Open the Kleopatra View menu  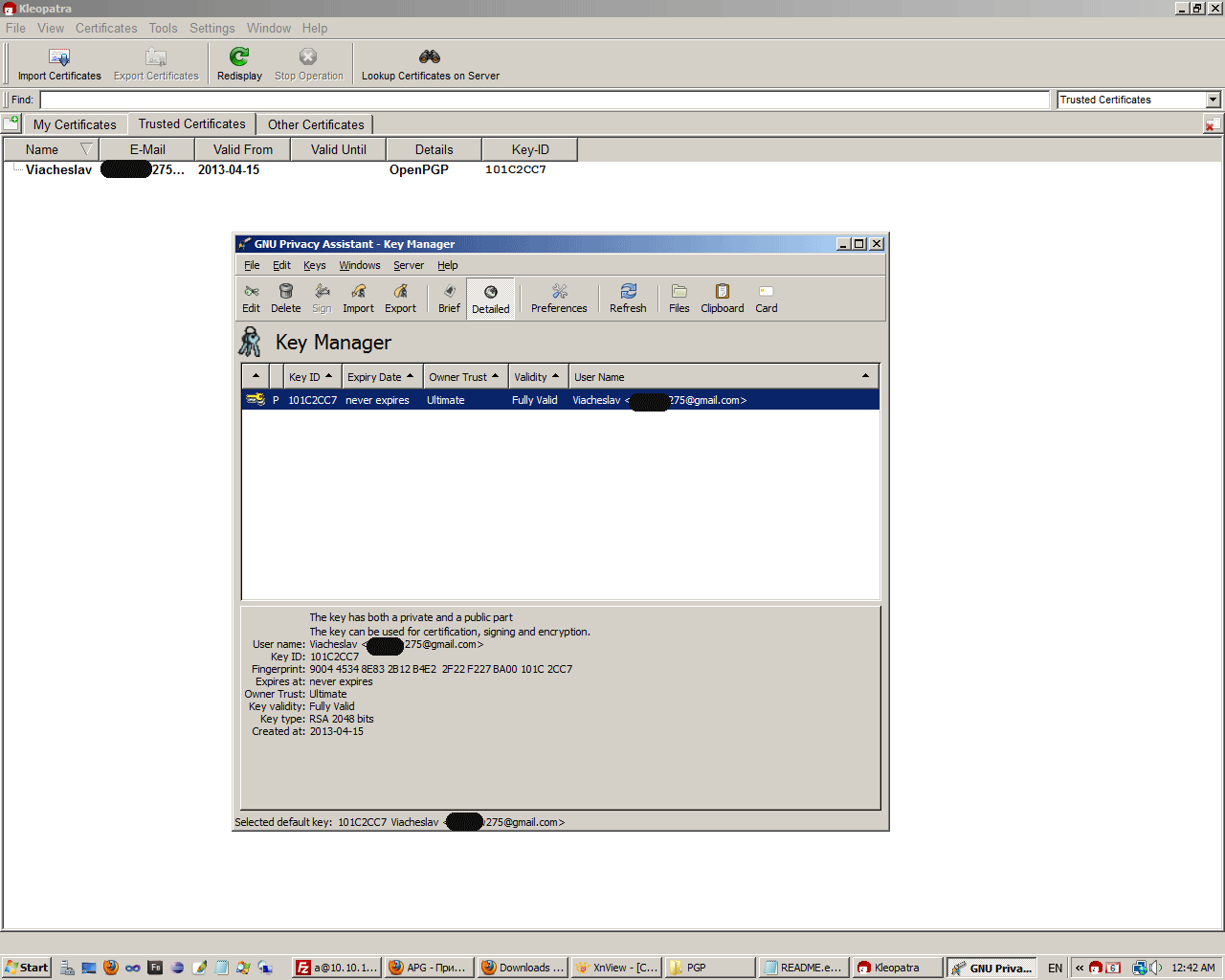51,28
